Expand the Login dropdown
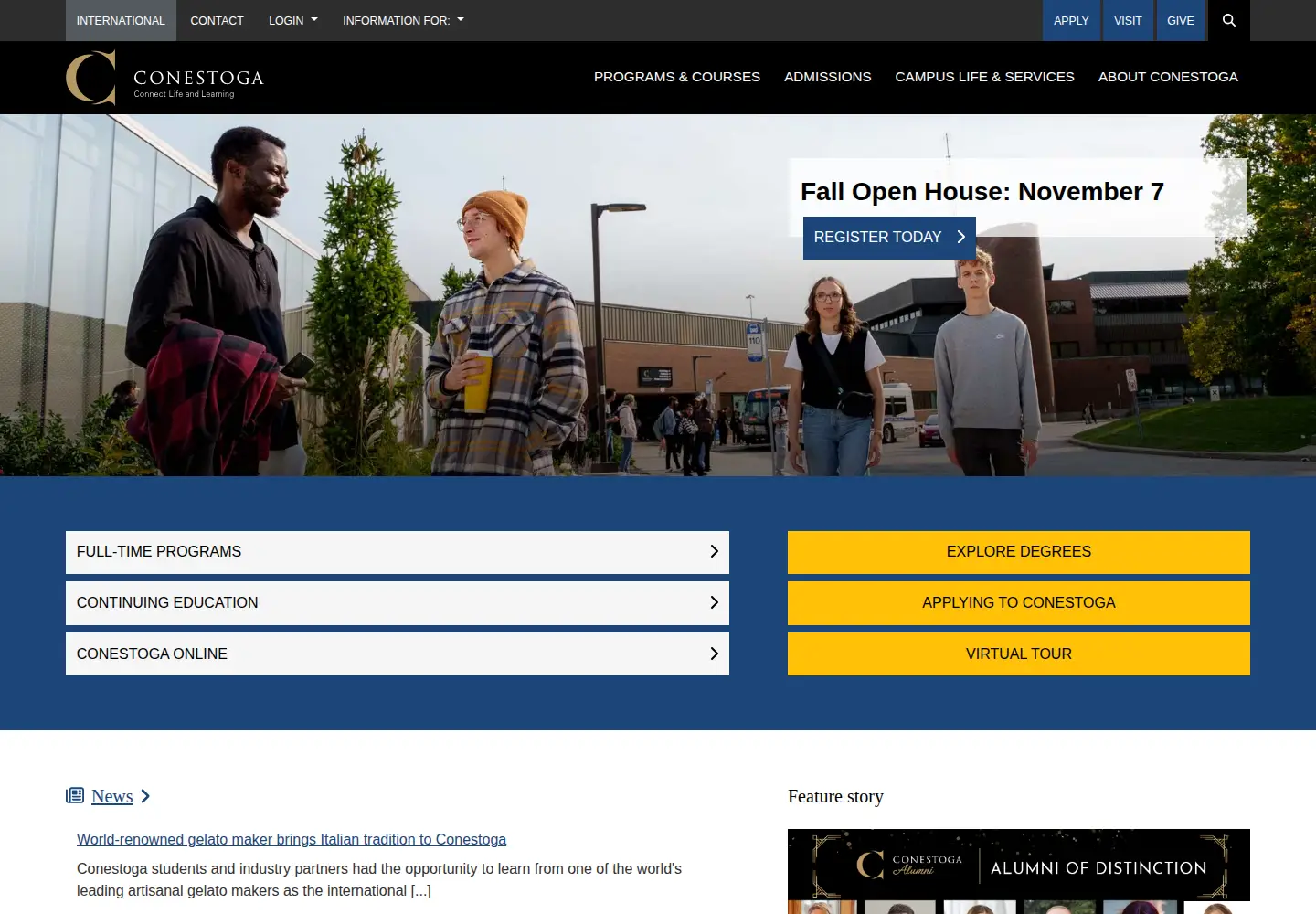This screenshot has height=914, width=1316. (x=293, y=20)
